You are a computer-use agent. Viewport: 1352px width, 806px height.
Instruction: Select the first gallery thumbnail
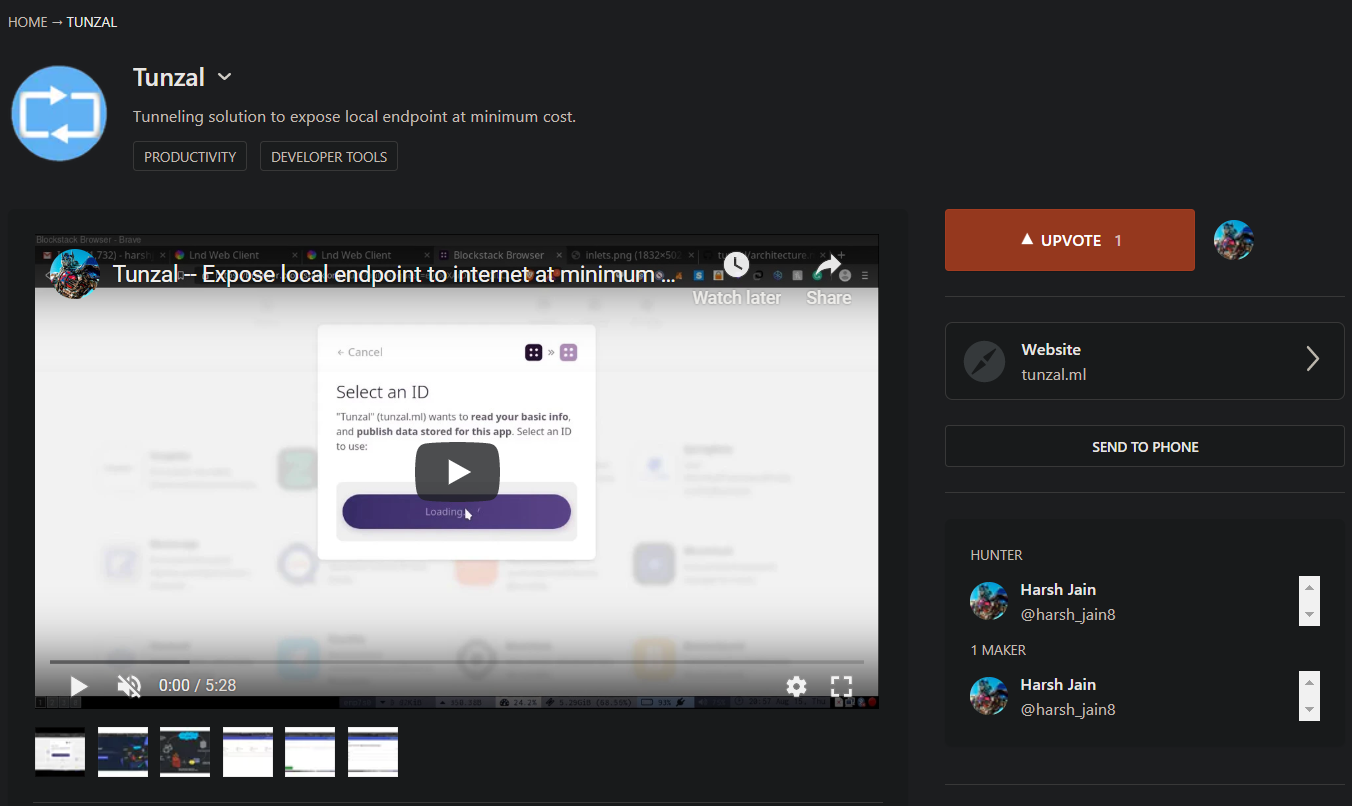60,752
